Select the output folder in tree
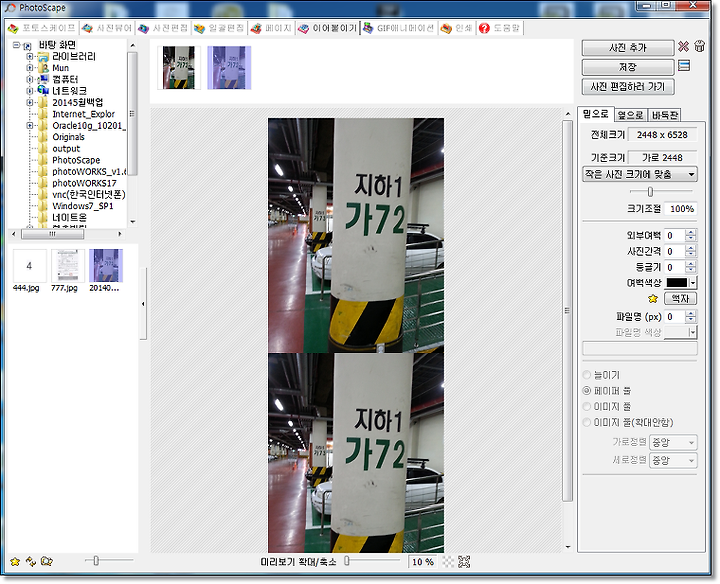Image resolution: width=720 pixels, height=584 pixels. click(x=66, y=149)
